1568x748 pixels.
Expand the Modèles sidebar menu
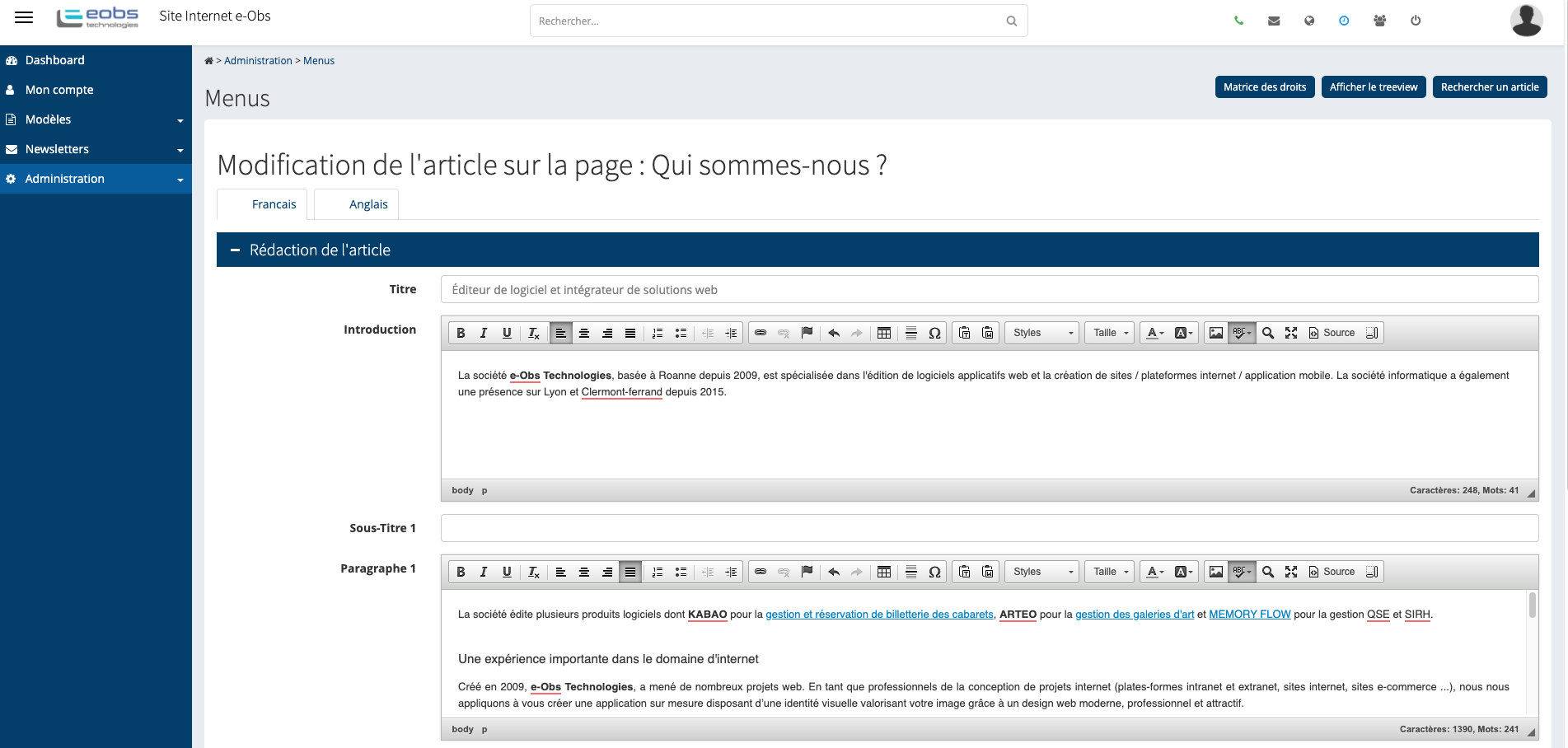tap(96, 119)
